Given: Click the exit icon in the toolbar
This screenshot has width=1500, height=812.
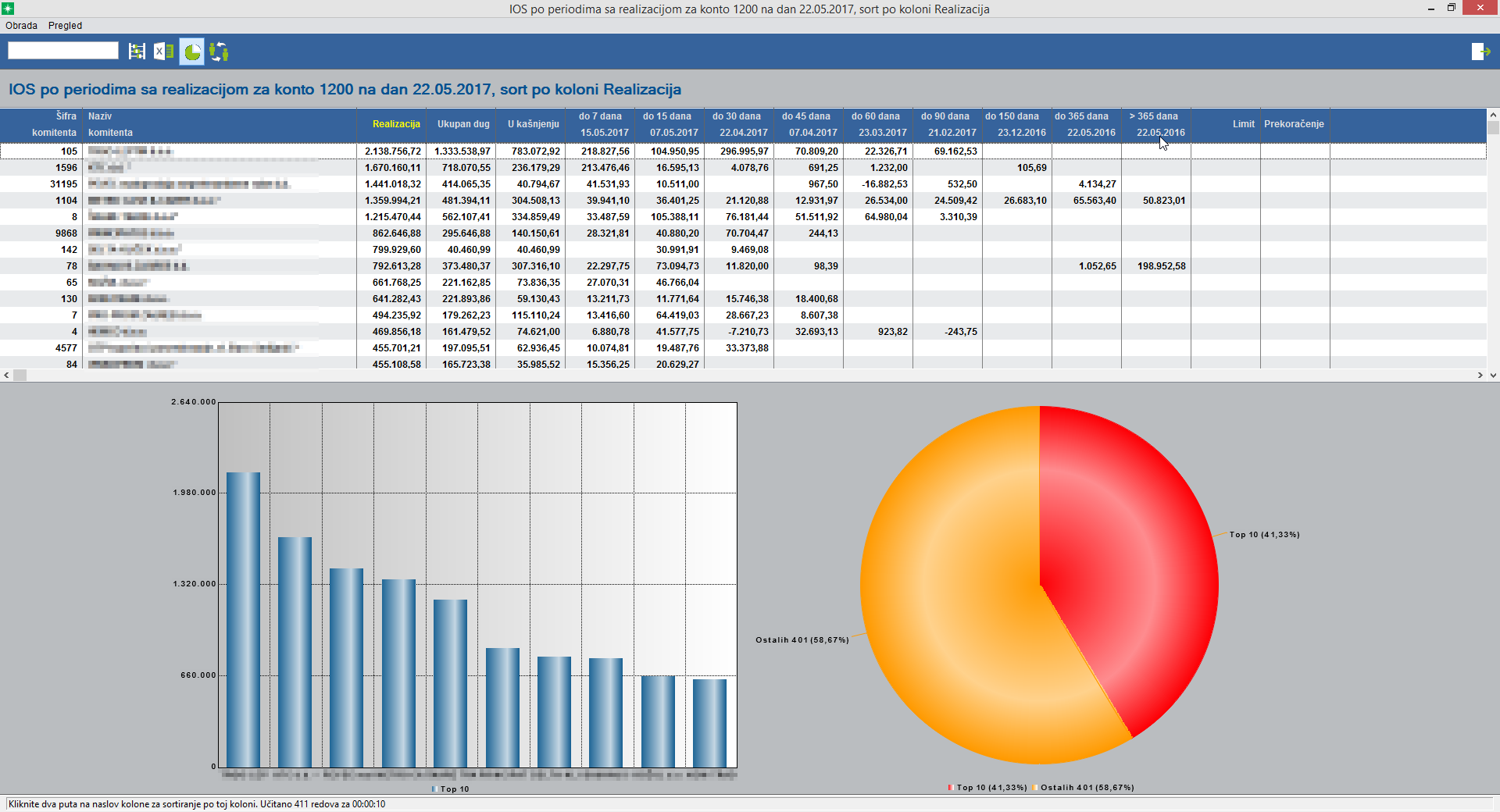Looking at the screenshot, I should click(x=1480, y=52).
